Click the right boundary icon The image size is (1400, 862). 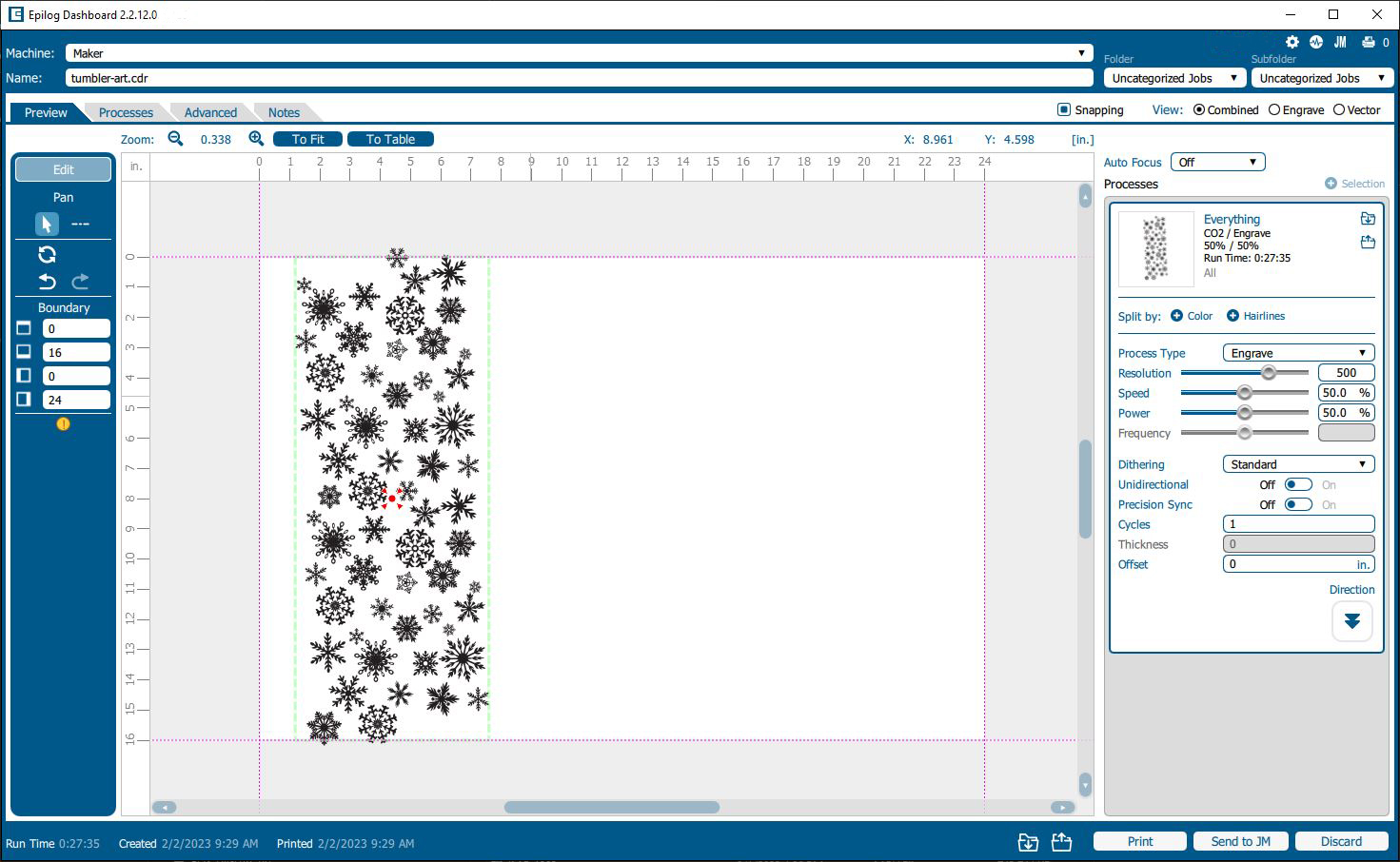[24, 400]
